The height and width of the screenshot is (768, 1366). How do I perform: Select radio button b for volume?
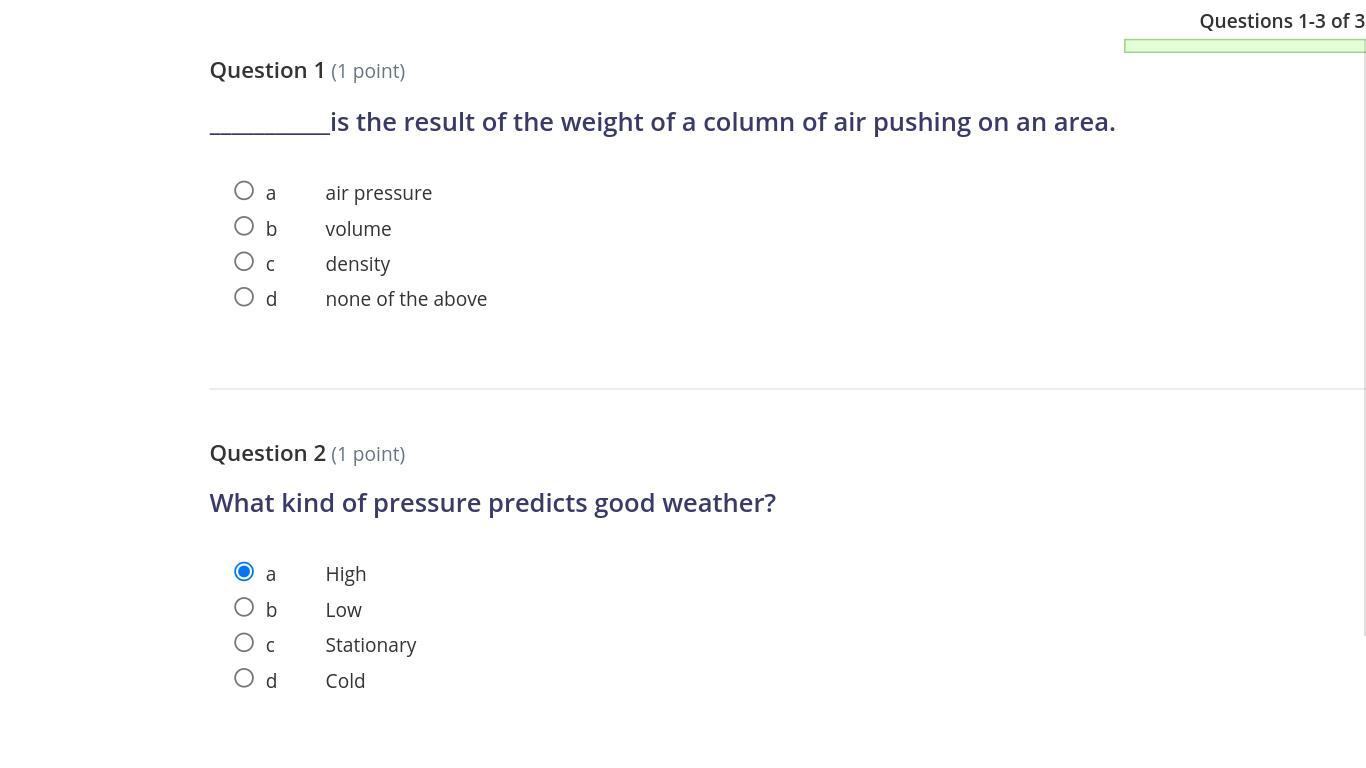tap(244, 227)
